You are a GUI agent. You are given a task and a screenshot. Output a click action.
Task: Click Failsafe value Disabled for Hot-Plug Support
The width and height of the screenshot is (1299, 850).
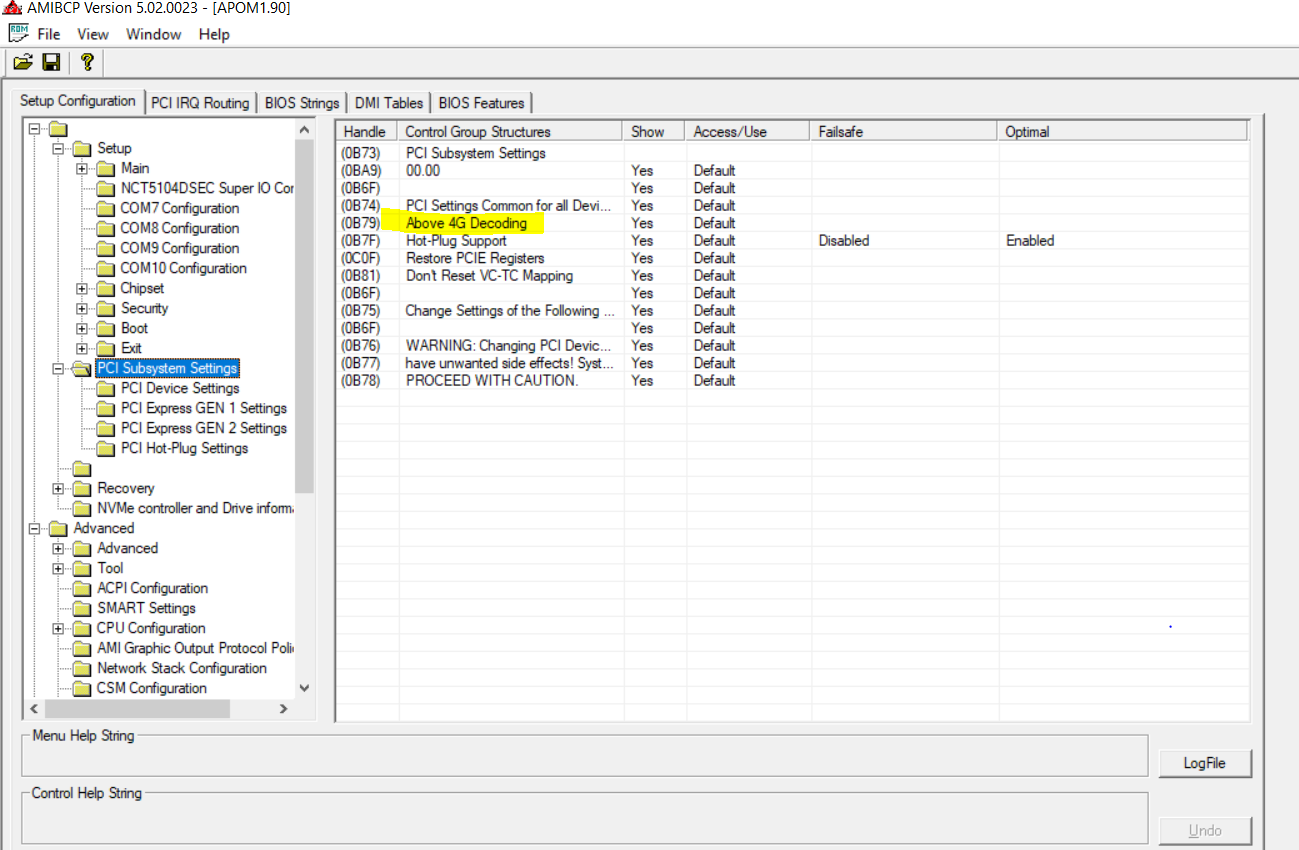point(844,240)
